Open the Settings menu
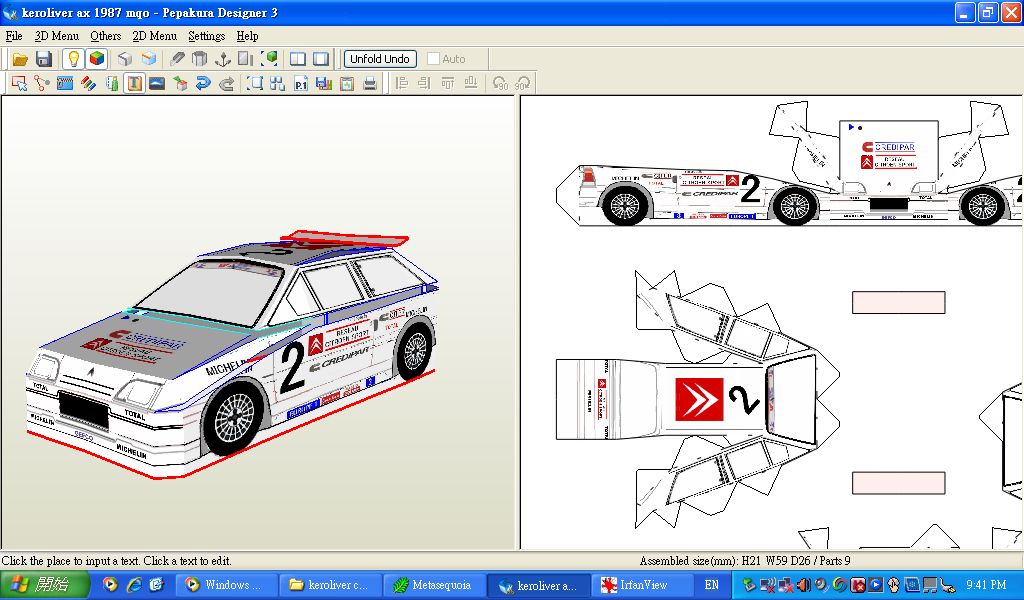The height and width of the screenshot is (600, 1024). point(206,36)
